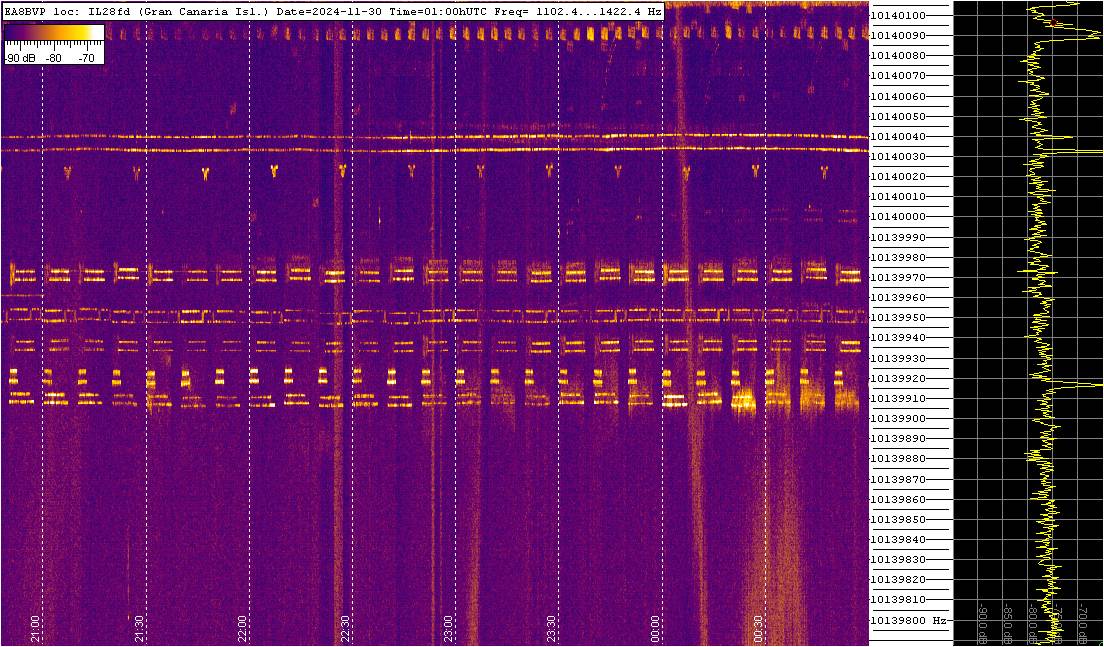This screenshot has width=1104, height=647.
Task: Click the 10140100 frequency label
Action: click(898, 15)
